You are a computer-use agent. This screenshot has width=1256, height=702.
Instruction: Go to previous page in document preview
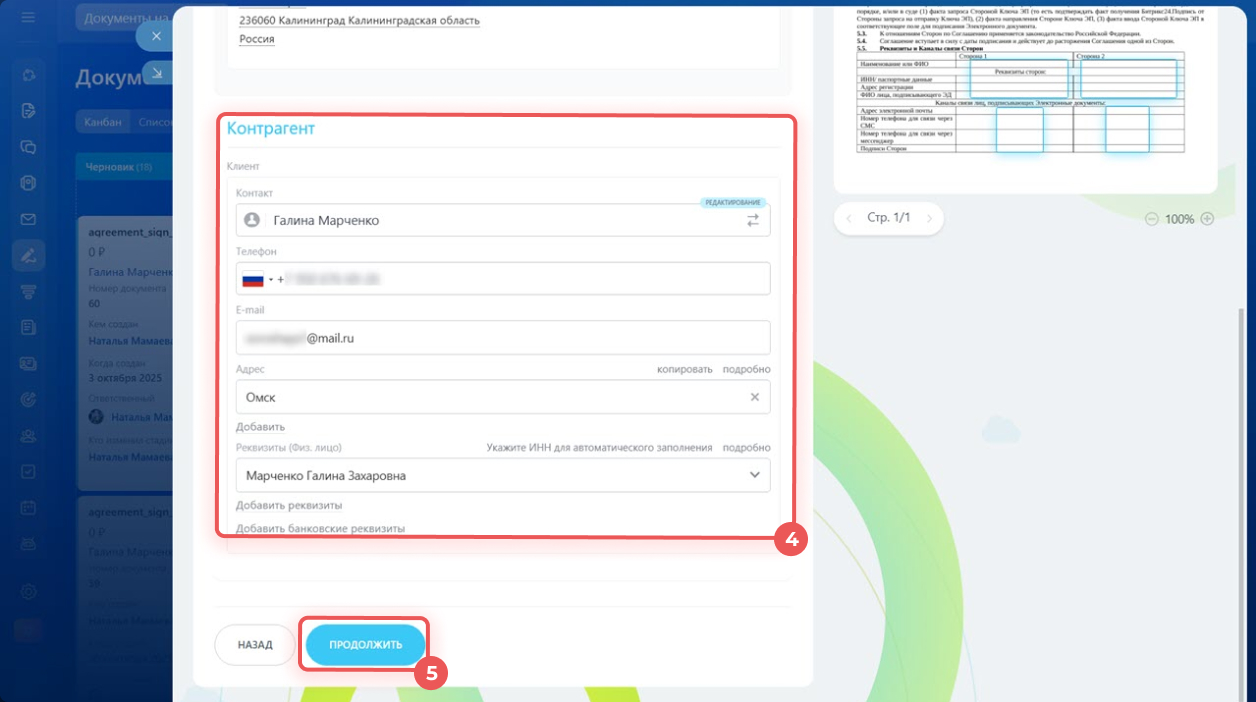point(849,218)
